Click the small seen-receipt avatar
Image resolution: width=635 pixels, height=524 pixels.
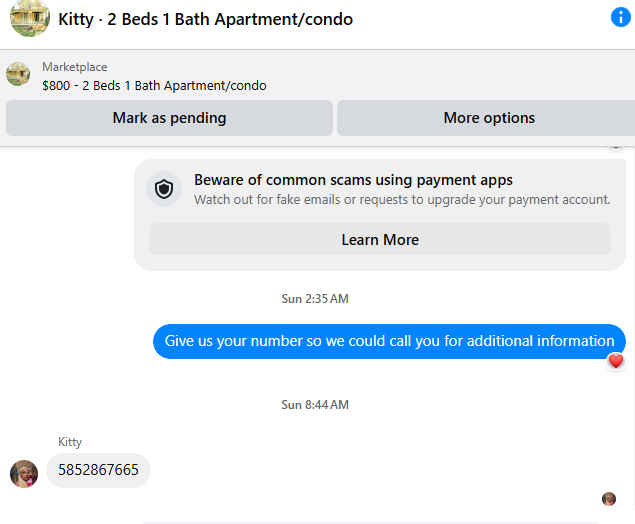click(x=609, y=499)
